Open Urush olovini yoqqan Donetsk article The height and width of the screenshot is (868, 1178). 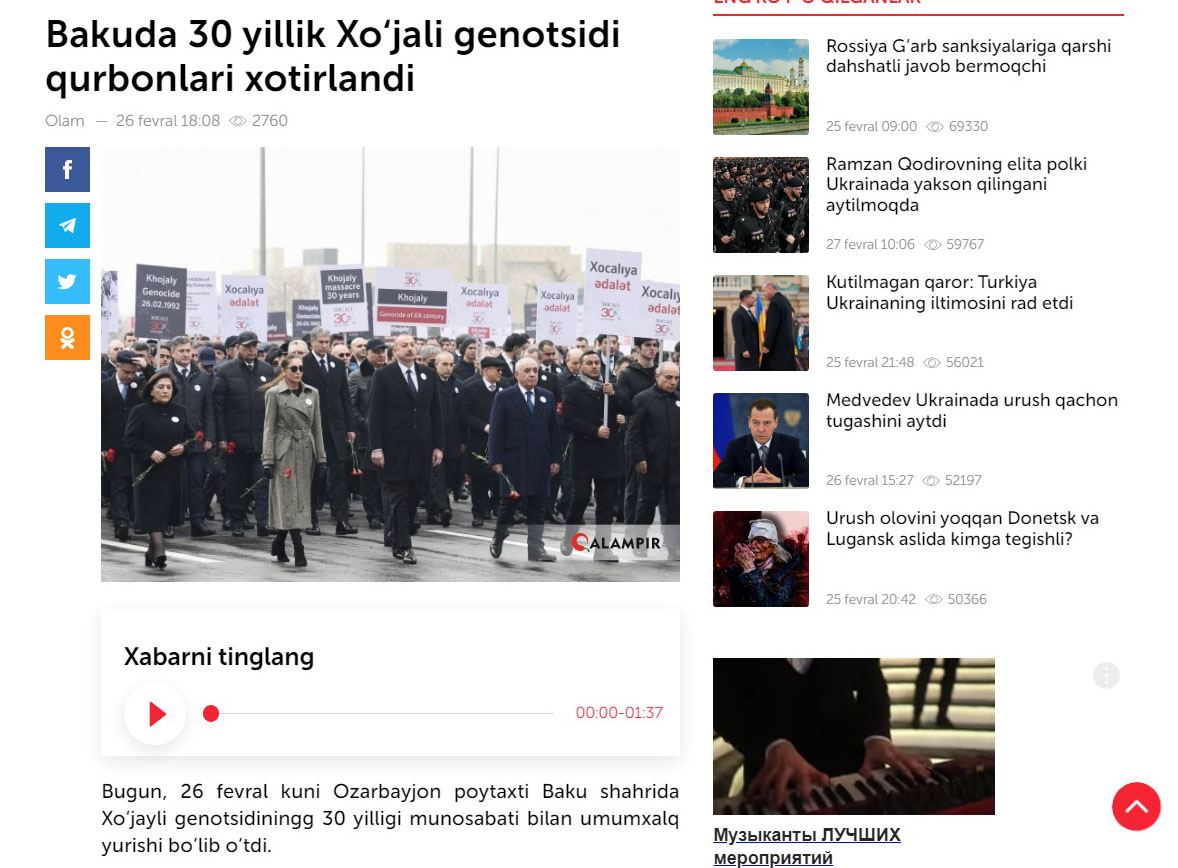click(962, 529)
